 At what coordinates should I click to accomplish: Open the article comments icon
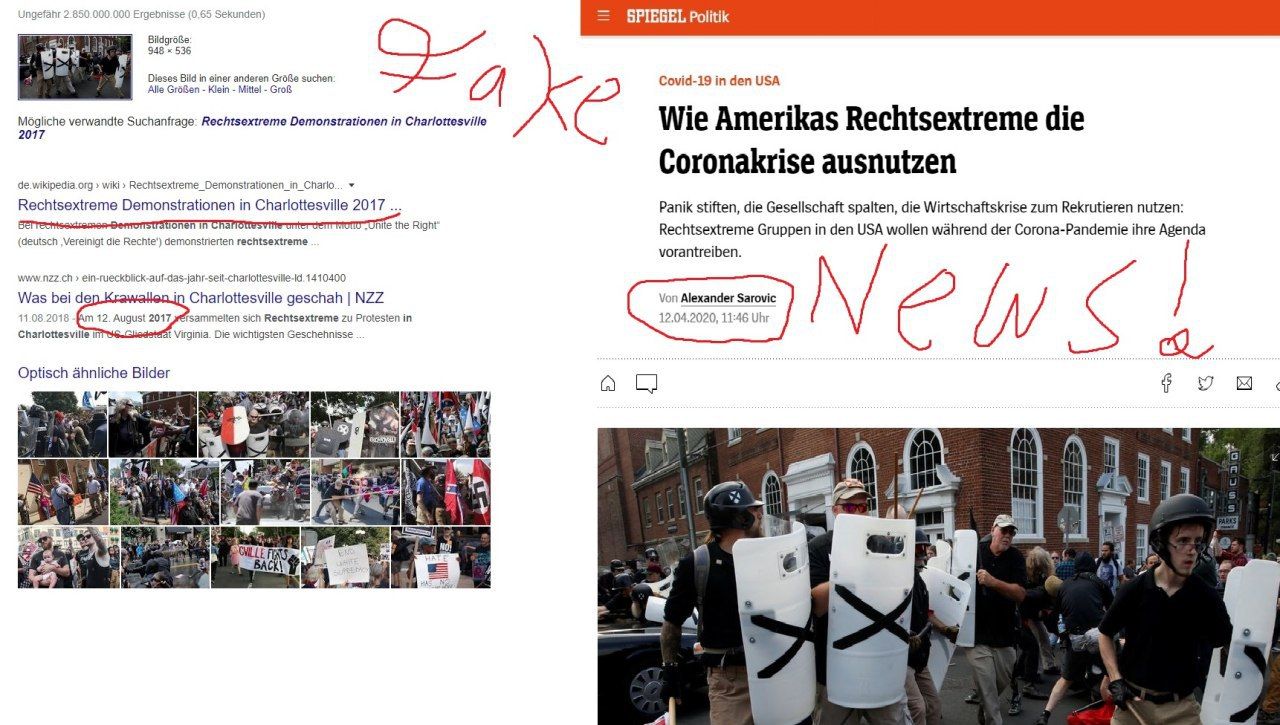click(x=646, y=383)
